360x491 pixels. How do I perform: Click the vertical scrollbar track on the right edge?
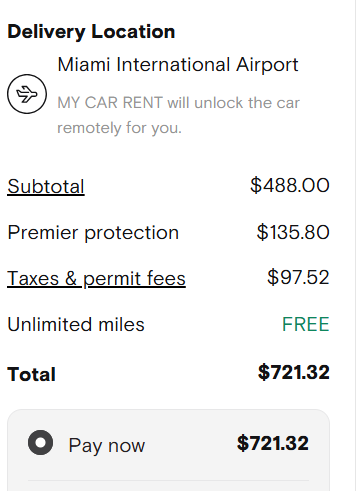tap(358, 245)
